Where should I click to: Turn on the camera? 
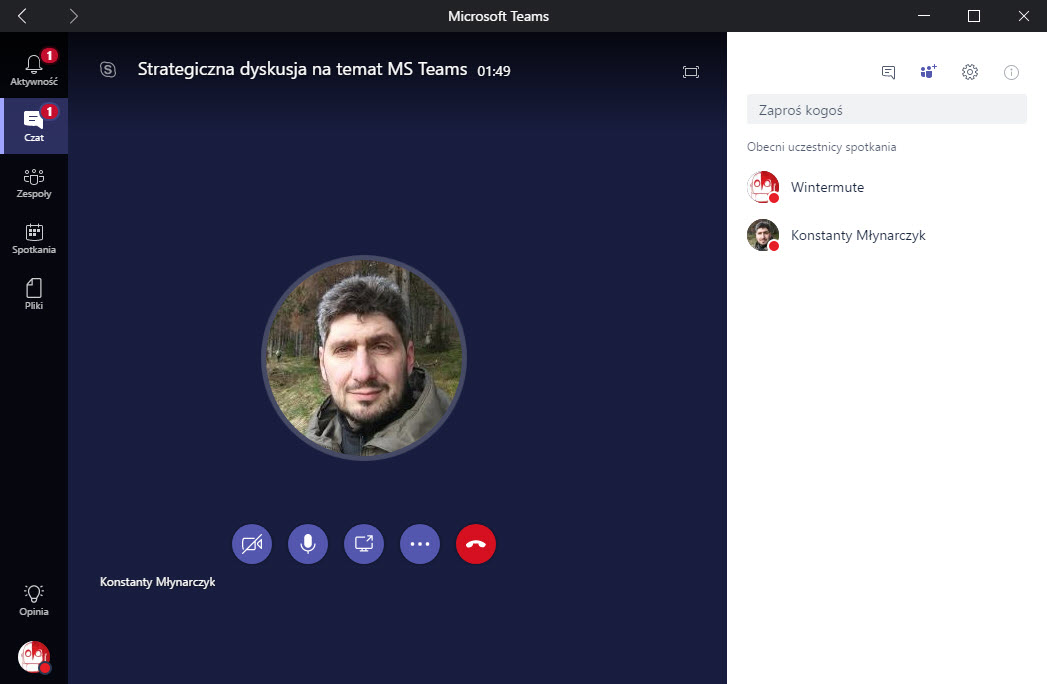[x=252, y=544]
